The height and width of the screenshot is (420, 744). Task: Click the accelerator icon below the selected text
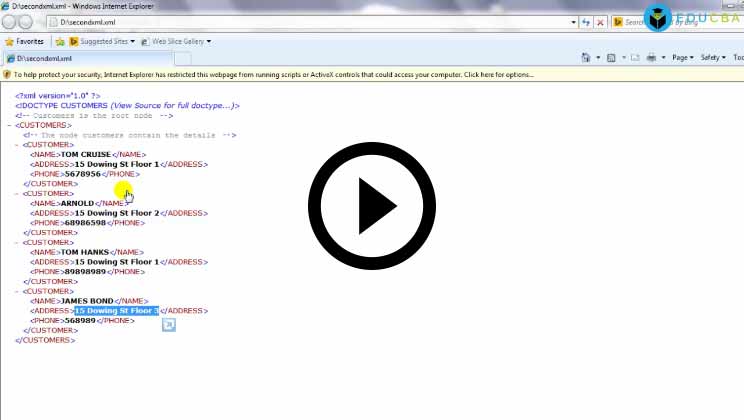169,324
